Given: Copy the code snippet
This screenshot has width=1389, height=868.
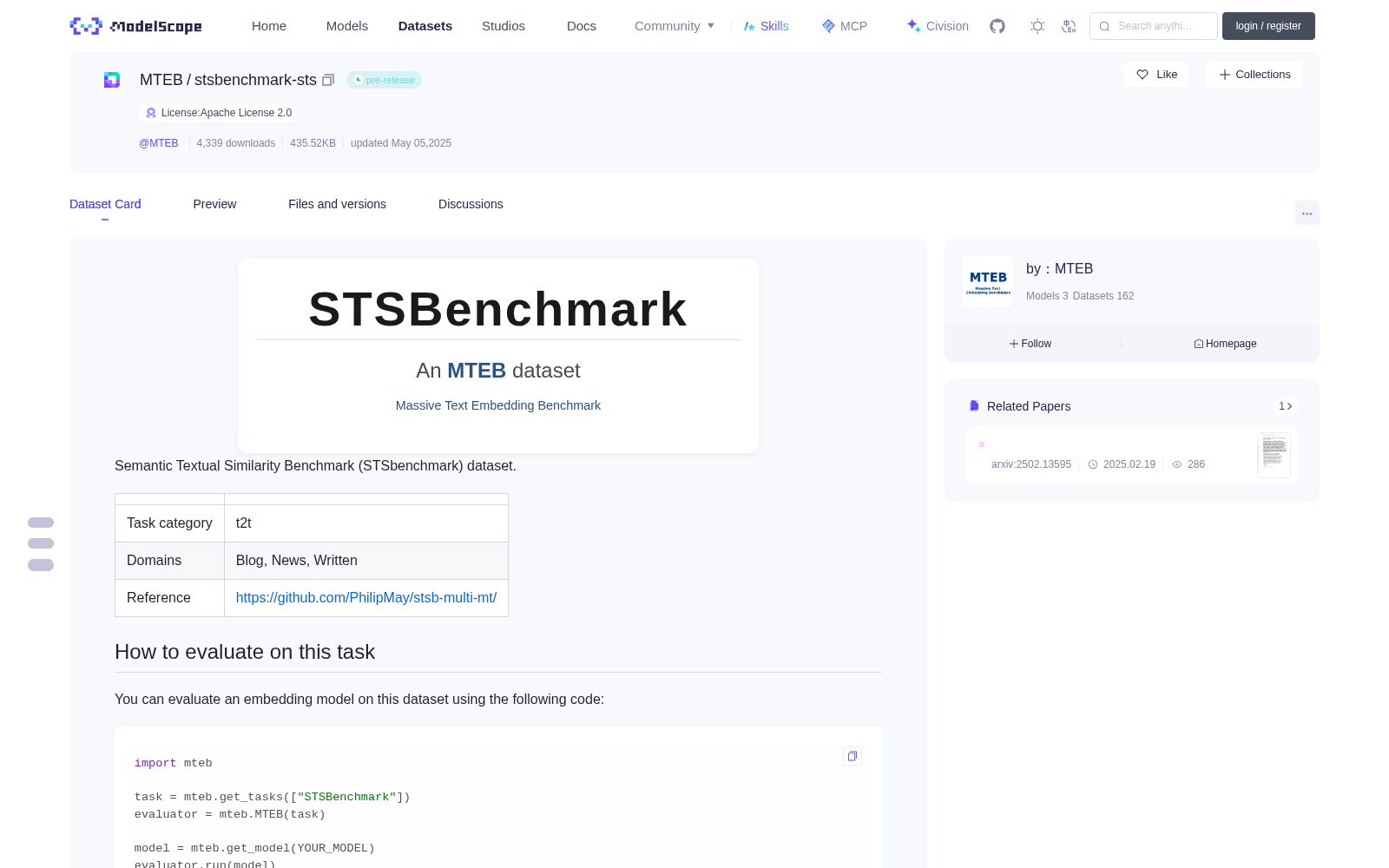Looking at the screenshot, I should point(852,756).
